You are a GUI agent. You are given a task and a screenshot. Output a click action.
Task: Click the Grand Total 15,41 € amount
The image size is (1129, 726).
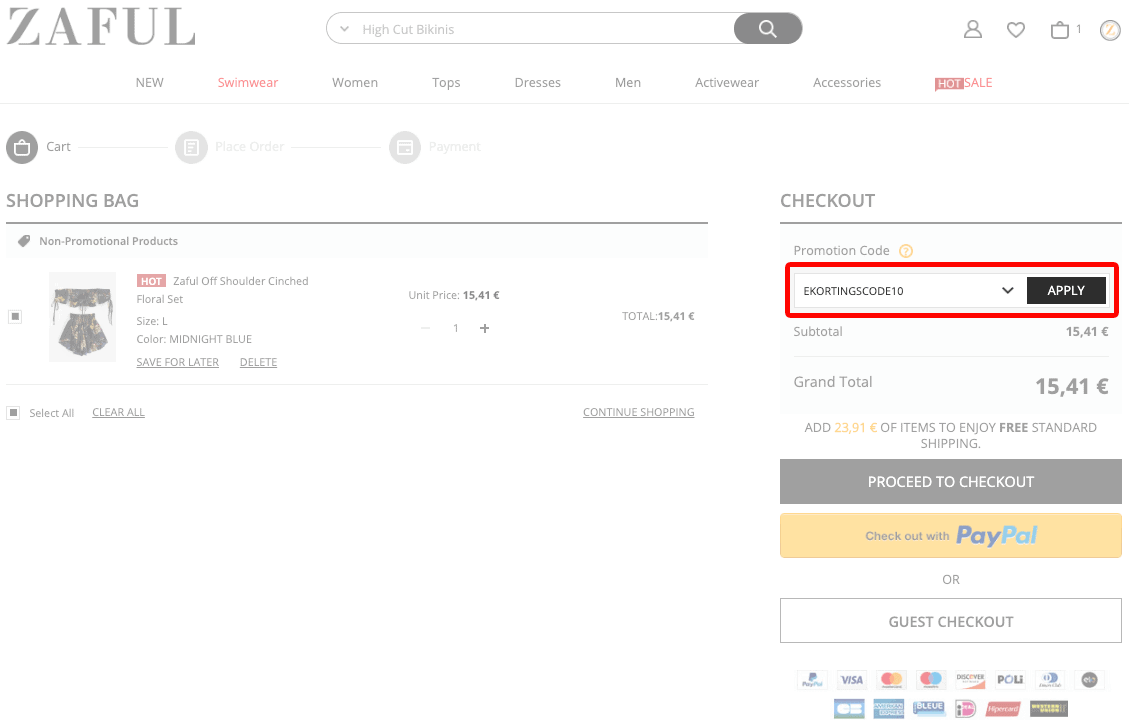pyautogui.click(x=1071, y=387)
